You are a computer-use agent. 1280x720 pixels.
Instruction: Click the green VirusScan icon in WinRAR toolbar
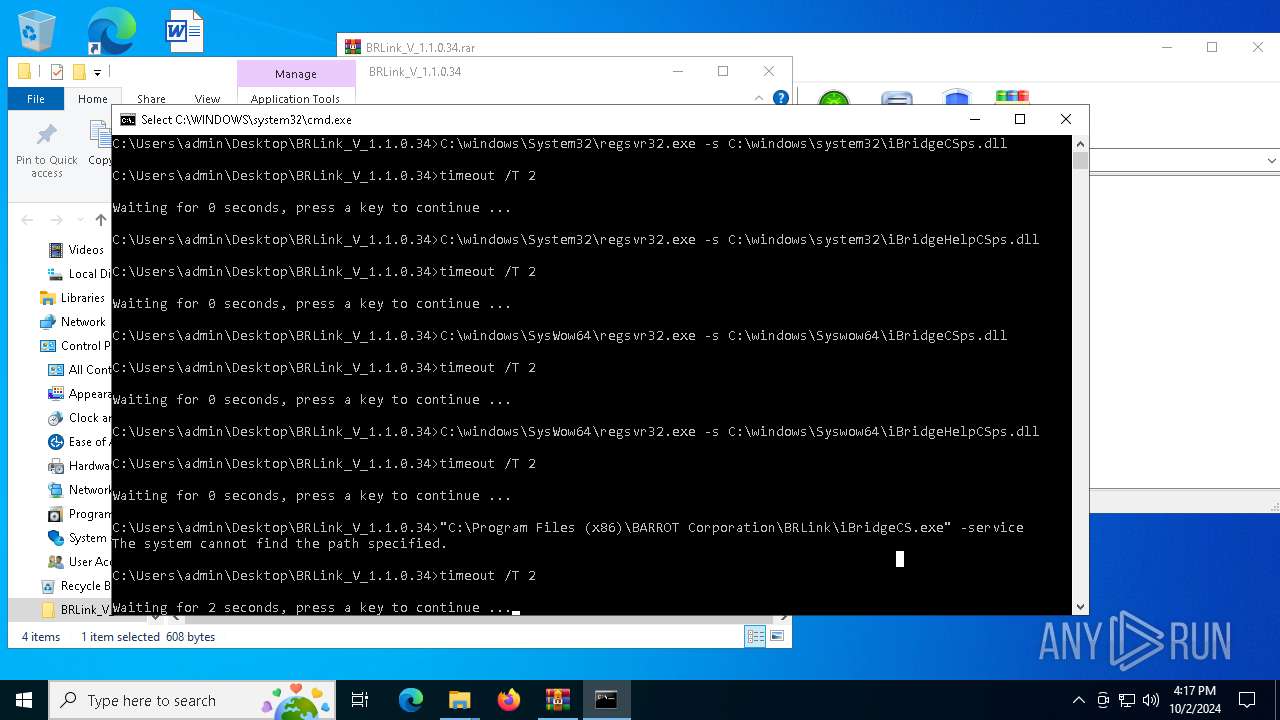pyautogui.click(x=834, y=100)
